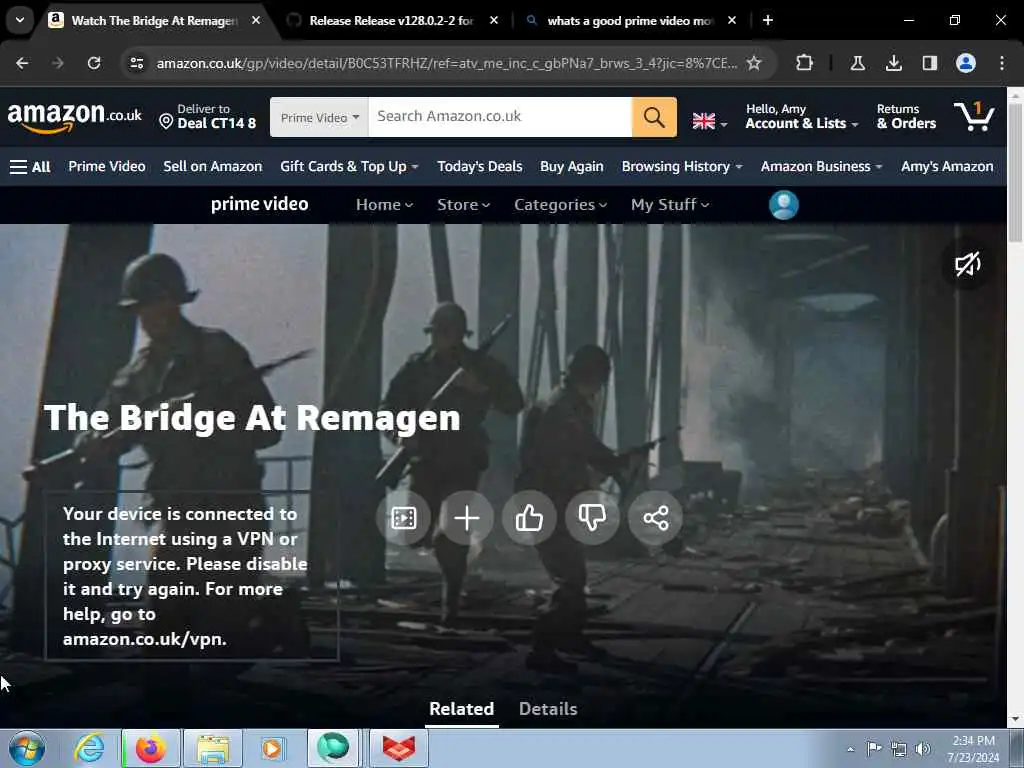The width and height of the screenshot is (1024, 768).
Task: Open Today's Deals link
Action: (479, 167)
